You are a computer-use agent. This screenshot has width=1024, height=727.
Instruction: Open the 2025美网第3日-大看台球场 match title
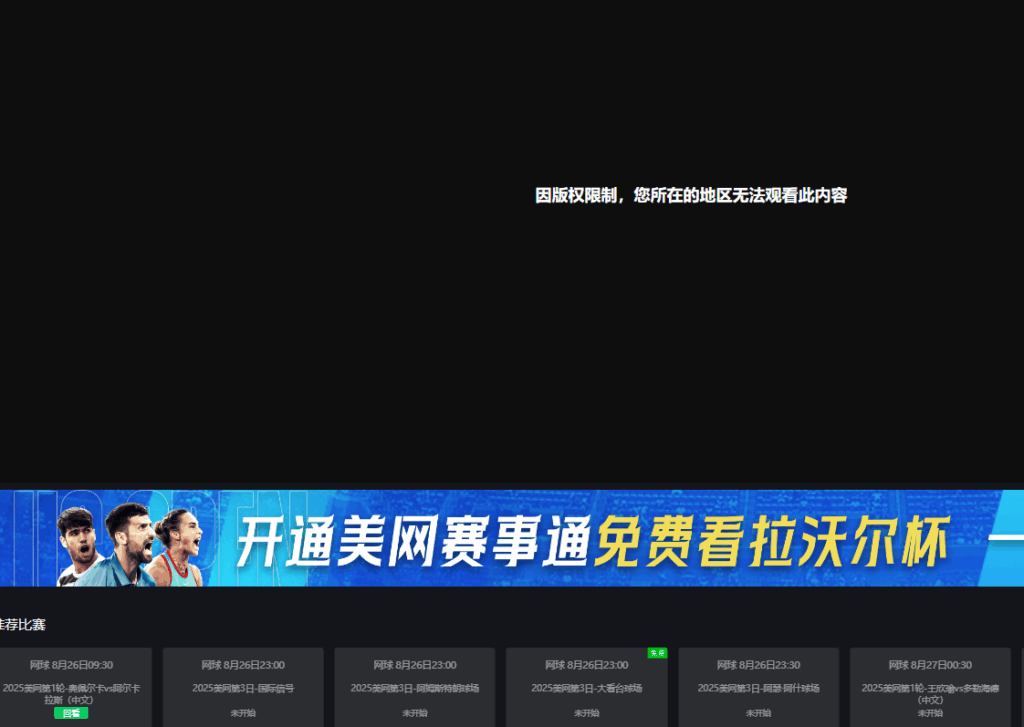[586, 688]
